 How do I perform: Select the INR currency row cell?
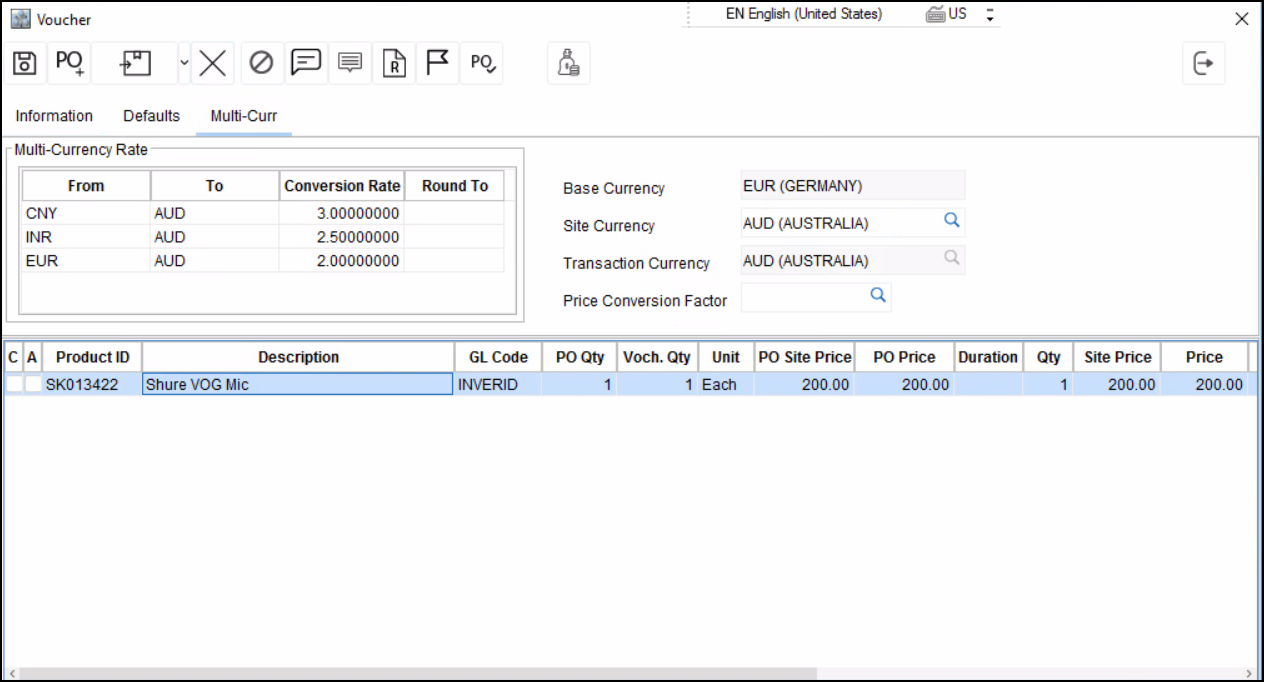[86, 237]
